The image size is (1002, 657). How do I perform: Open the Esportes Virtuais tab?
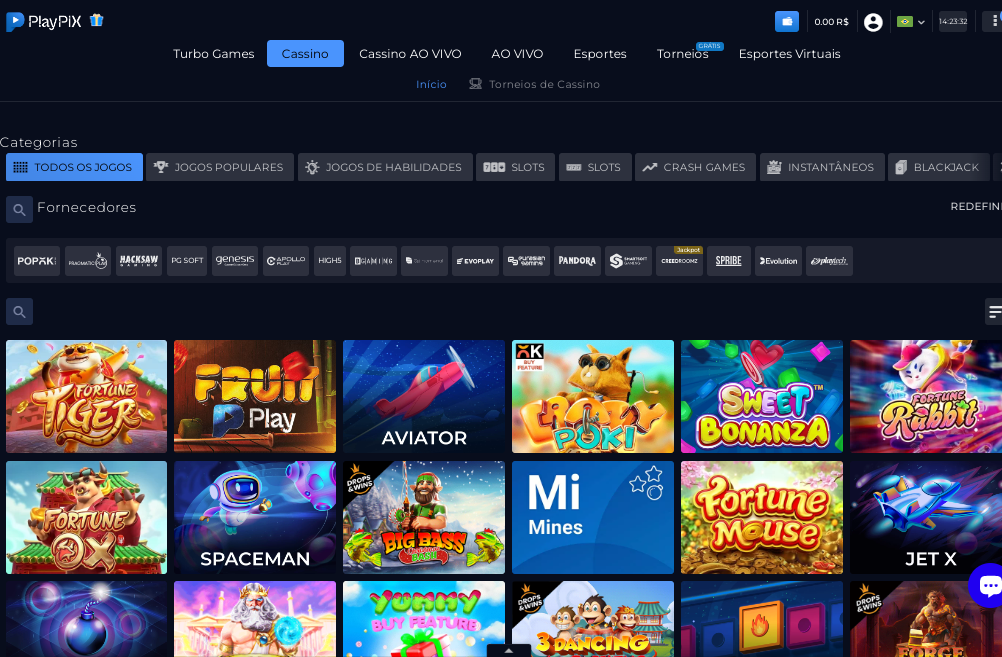pos(789,54)
